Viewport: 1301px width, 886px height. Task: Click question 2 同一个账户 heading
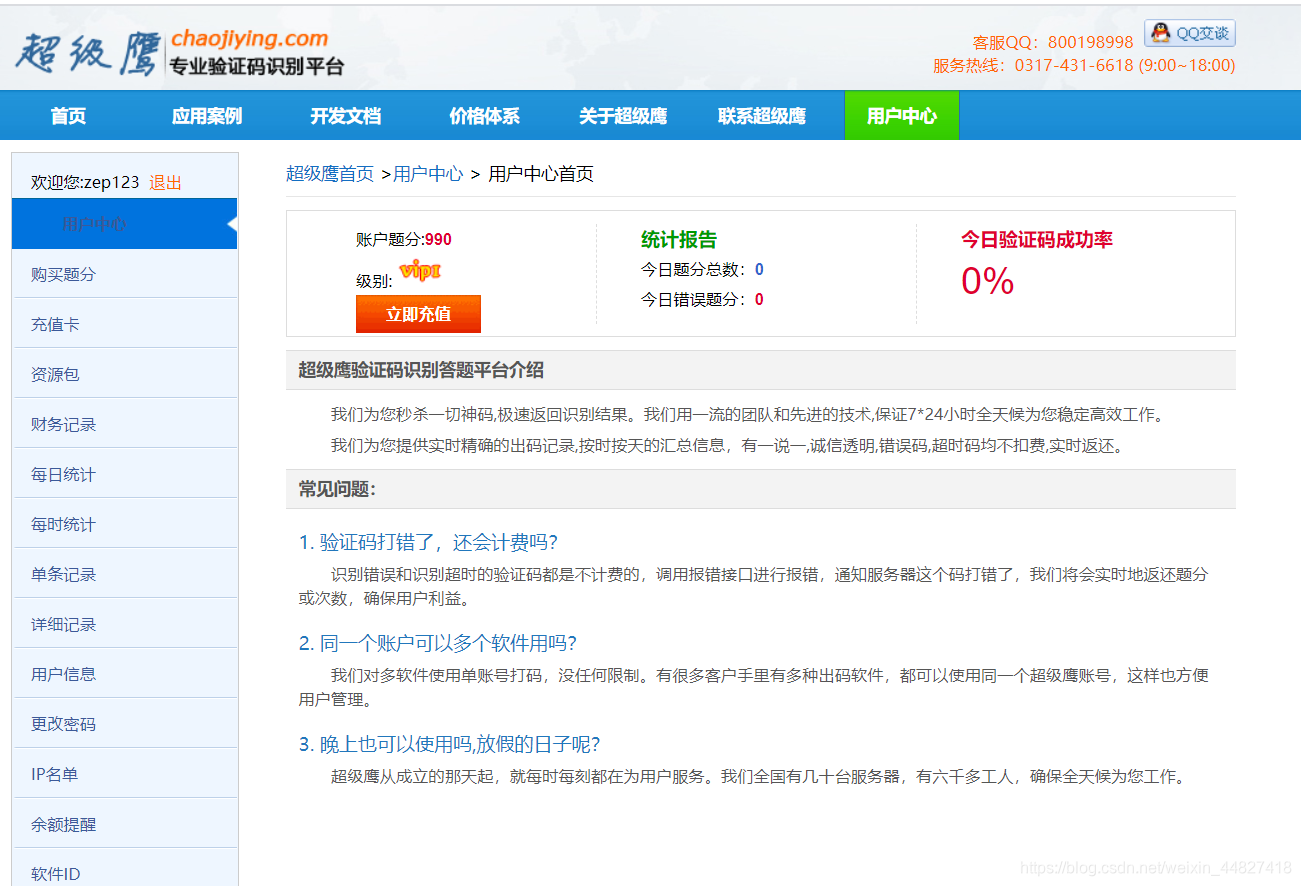point(438,643)
